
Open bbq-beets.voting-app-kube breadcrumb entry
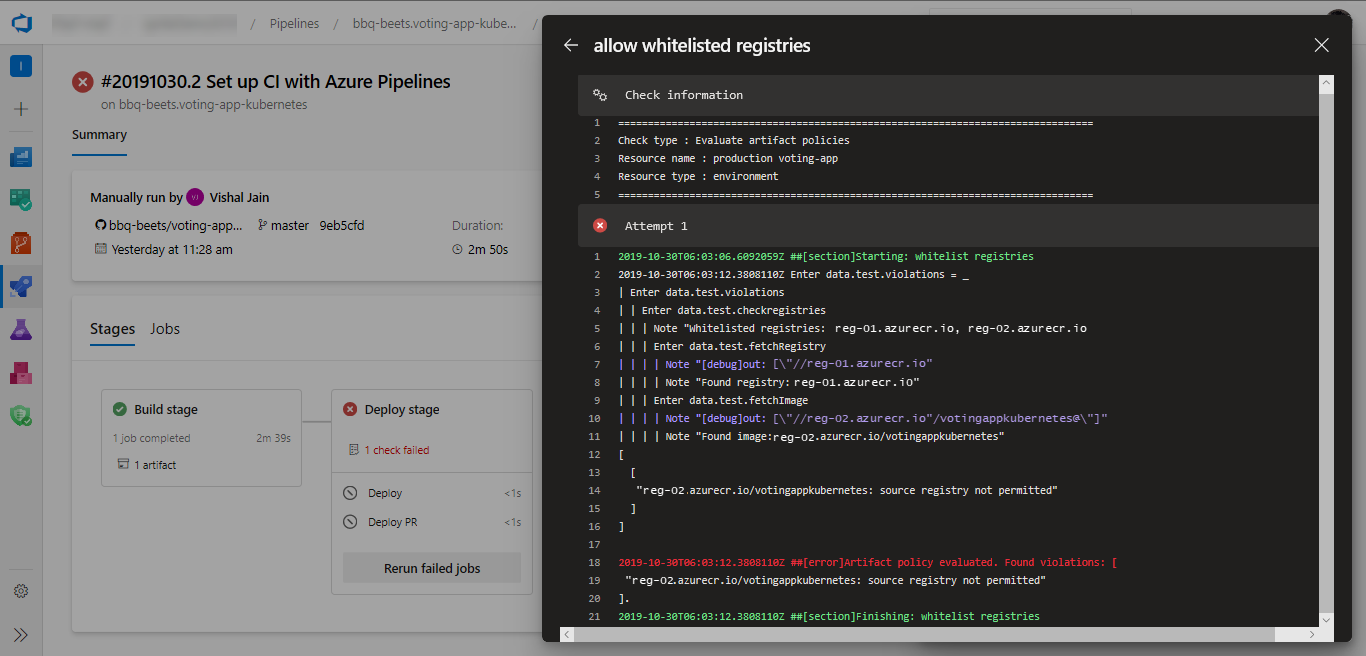434,22
